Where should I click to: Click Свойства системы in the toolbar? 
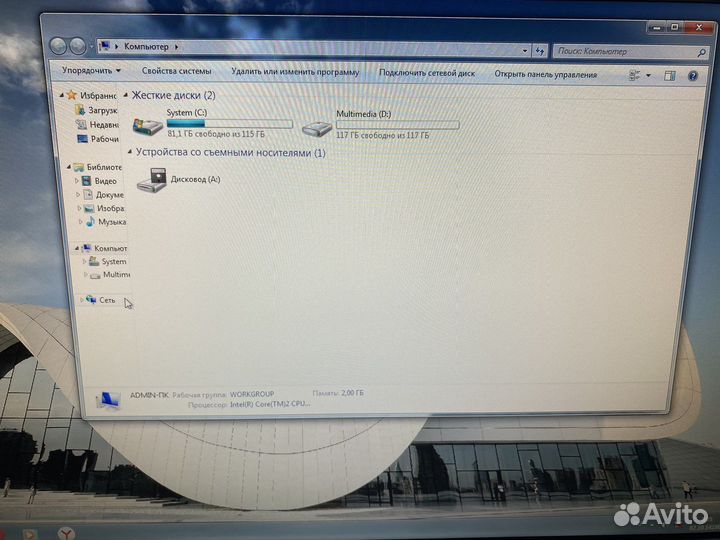176,71
